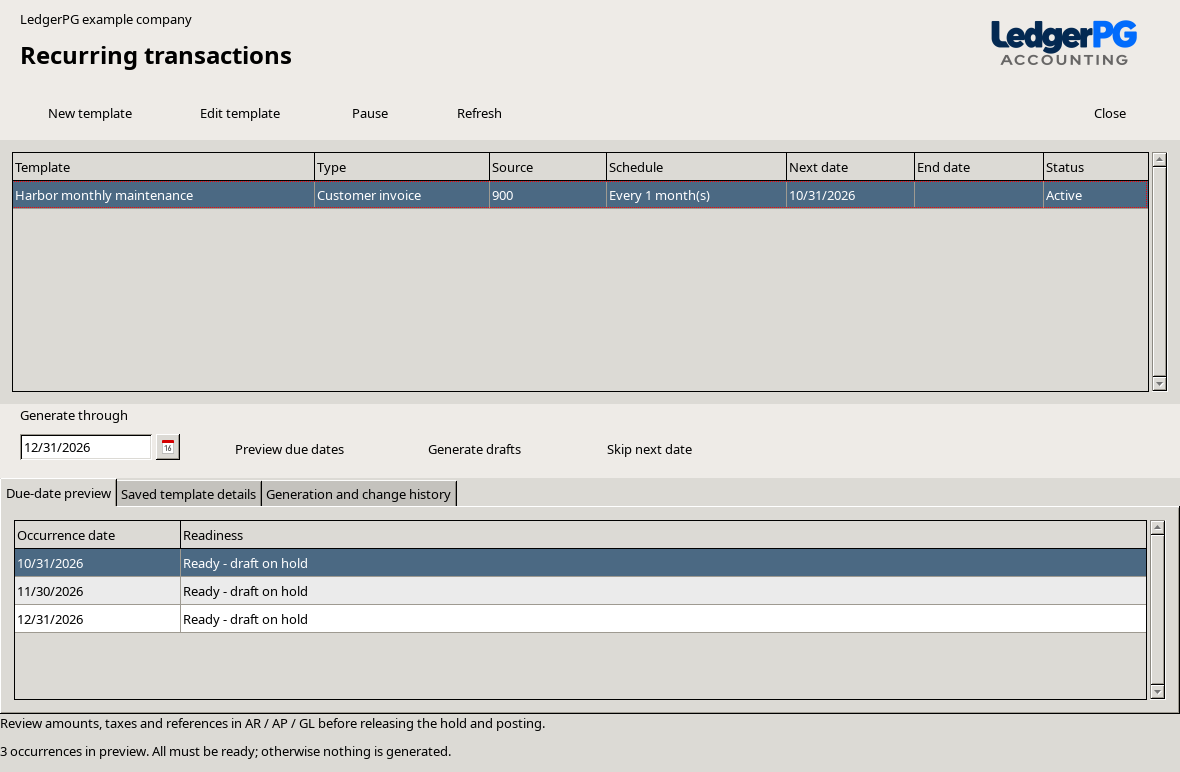Pause the selected recurring template
Viewport: 1180px width, 772px height.
(370, 114)
